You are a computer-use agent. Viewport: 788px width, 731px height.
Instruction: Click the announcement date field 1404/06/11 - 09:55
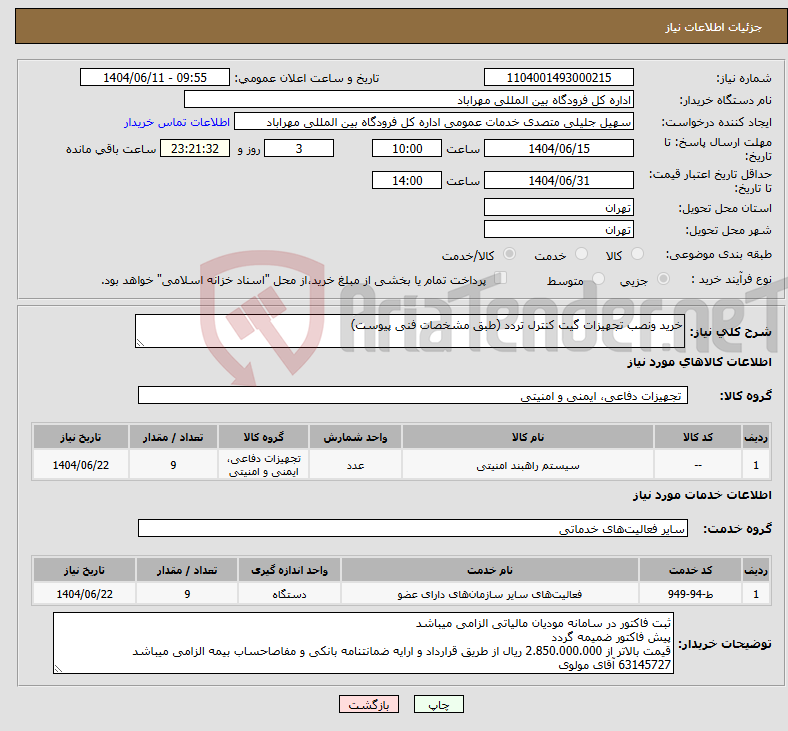pyautogui.click(x=155, y=78)
